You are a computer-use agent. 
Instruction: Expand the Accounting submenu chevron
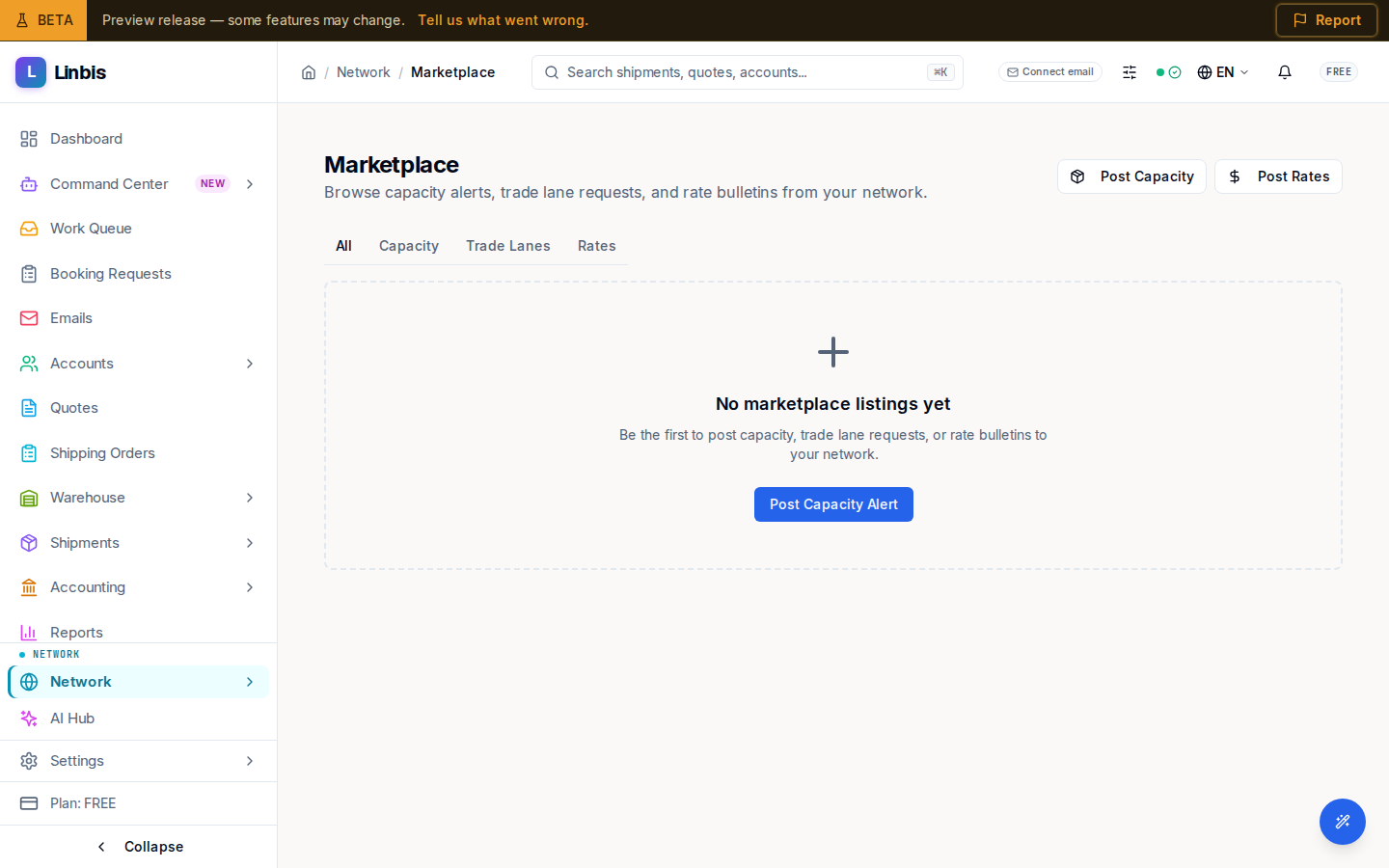click(250, 587)
